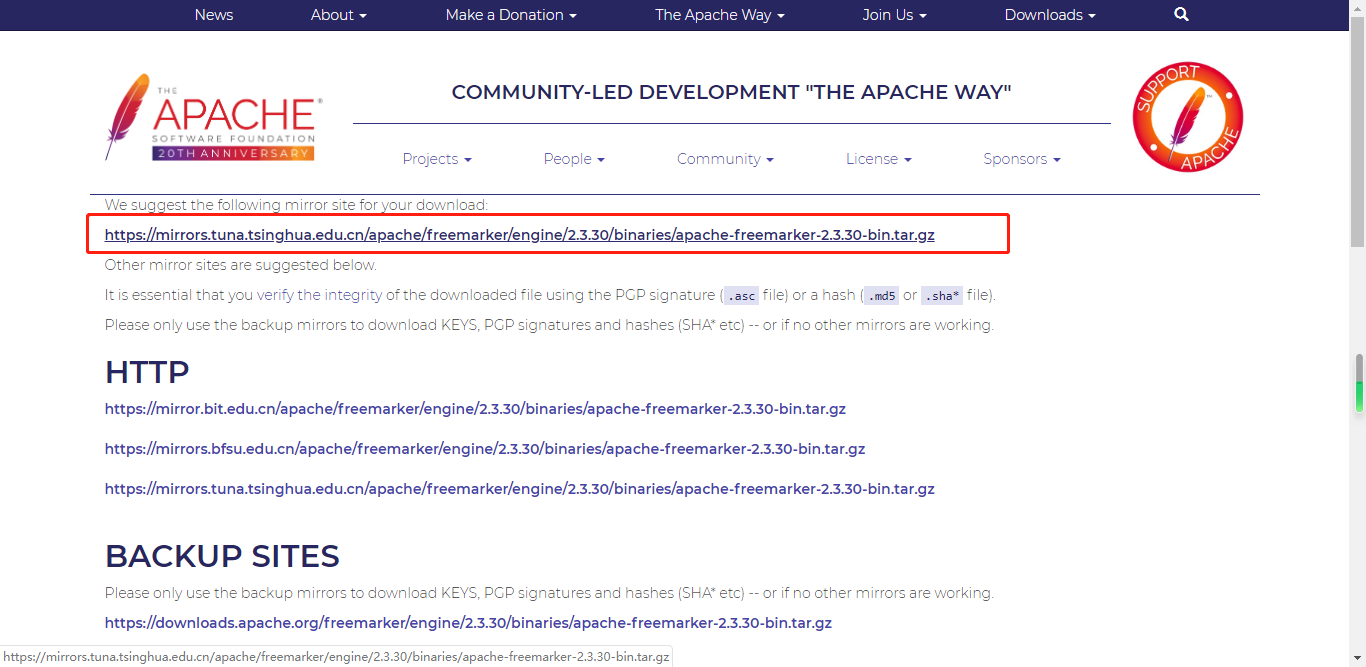1366x667 pixels.
Task: Open the Downloads dropdown menu
Action: pyautogui.click(x=1050, y=15)
